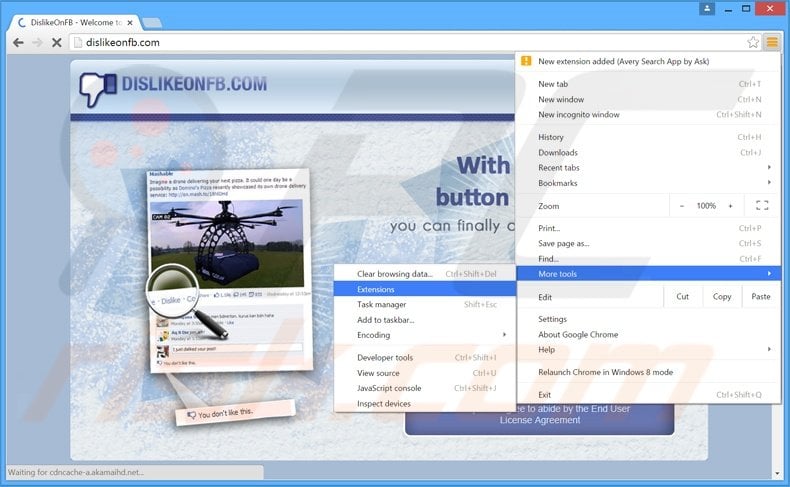Screen dimensions: 790x487
Task: Open Settings from the Chrome menu
Action: click(649, 319)
